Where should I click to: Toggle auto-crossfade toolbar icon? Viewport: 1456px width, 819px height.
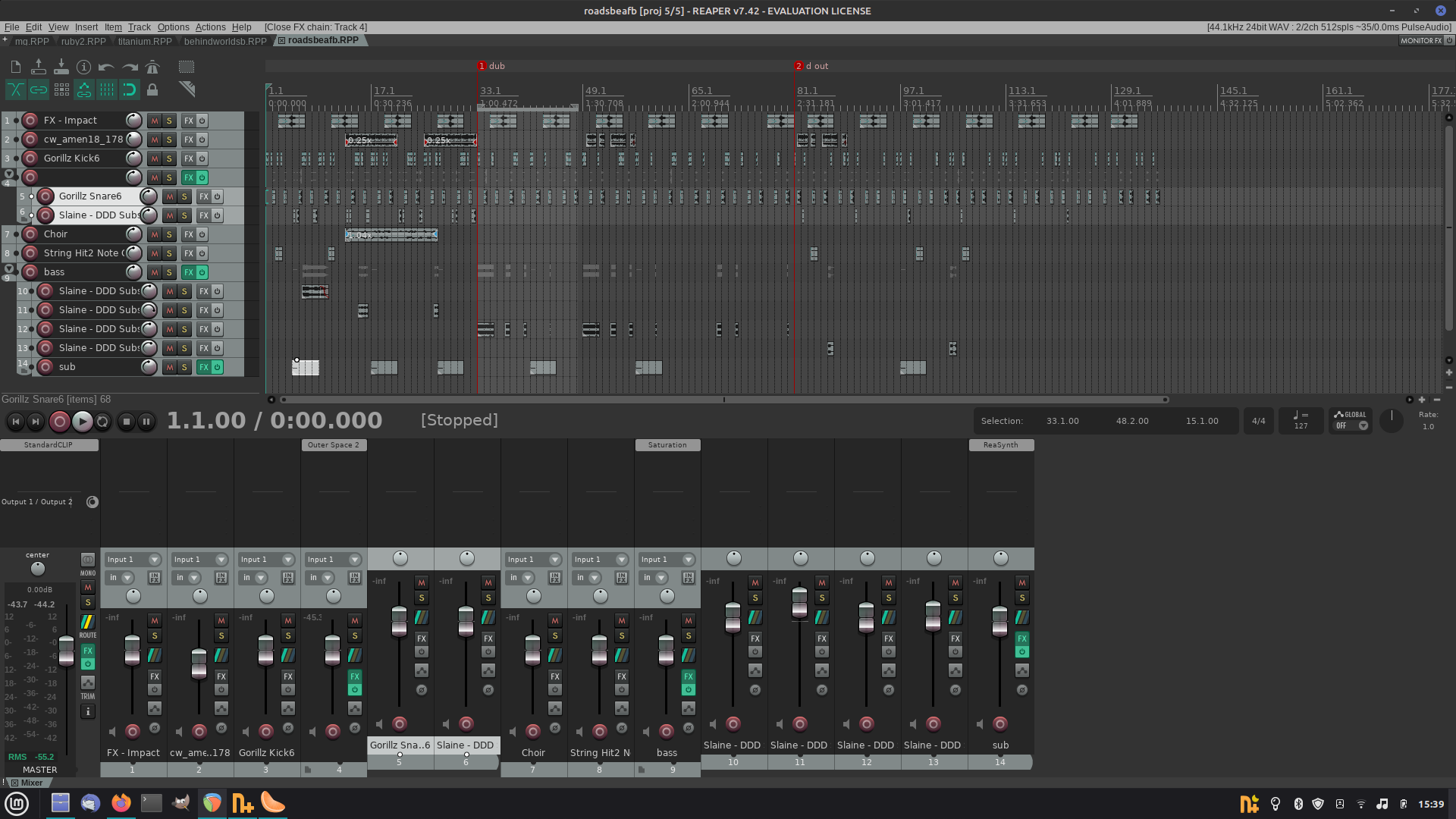pyautogui.click(x=16, y=90)
